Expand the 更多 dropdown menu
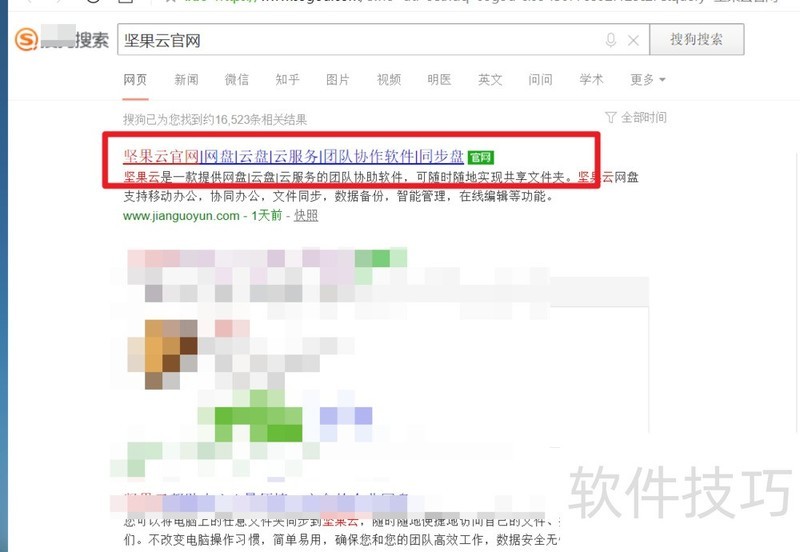 (647, 80)
